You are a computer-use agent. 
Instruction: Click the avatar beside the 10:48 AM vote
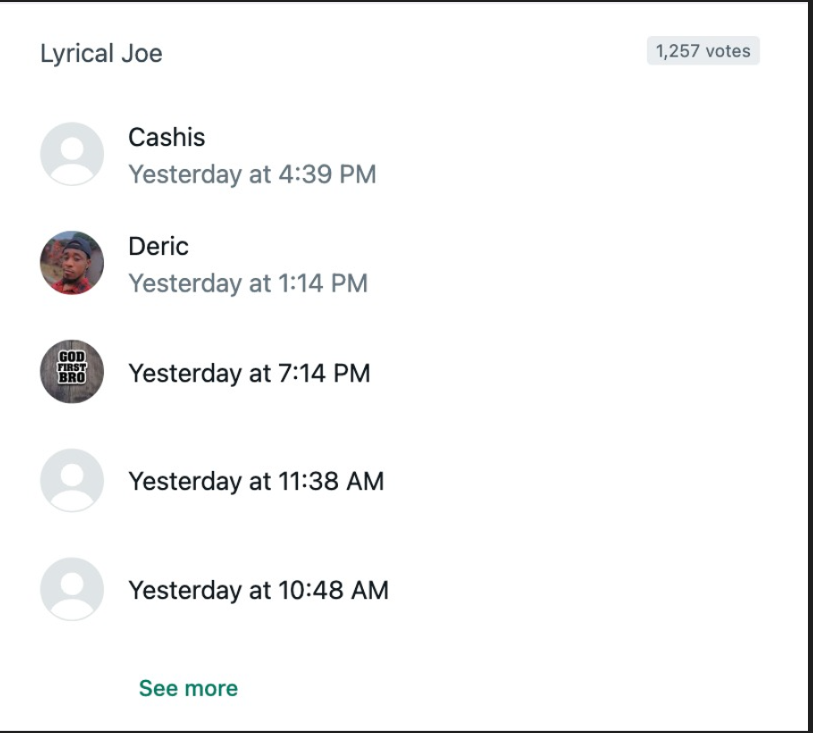click(72, 589)
